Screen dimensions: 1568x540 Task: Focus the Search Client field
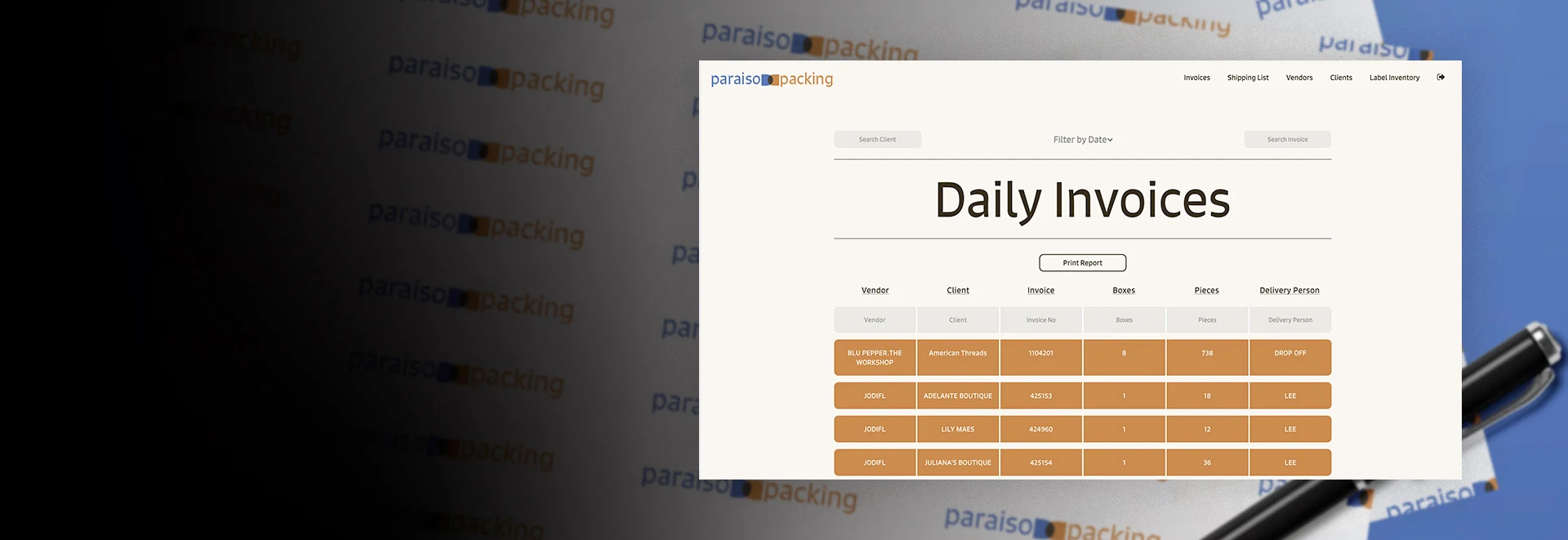877,140
